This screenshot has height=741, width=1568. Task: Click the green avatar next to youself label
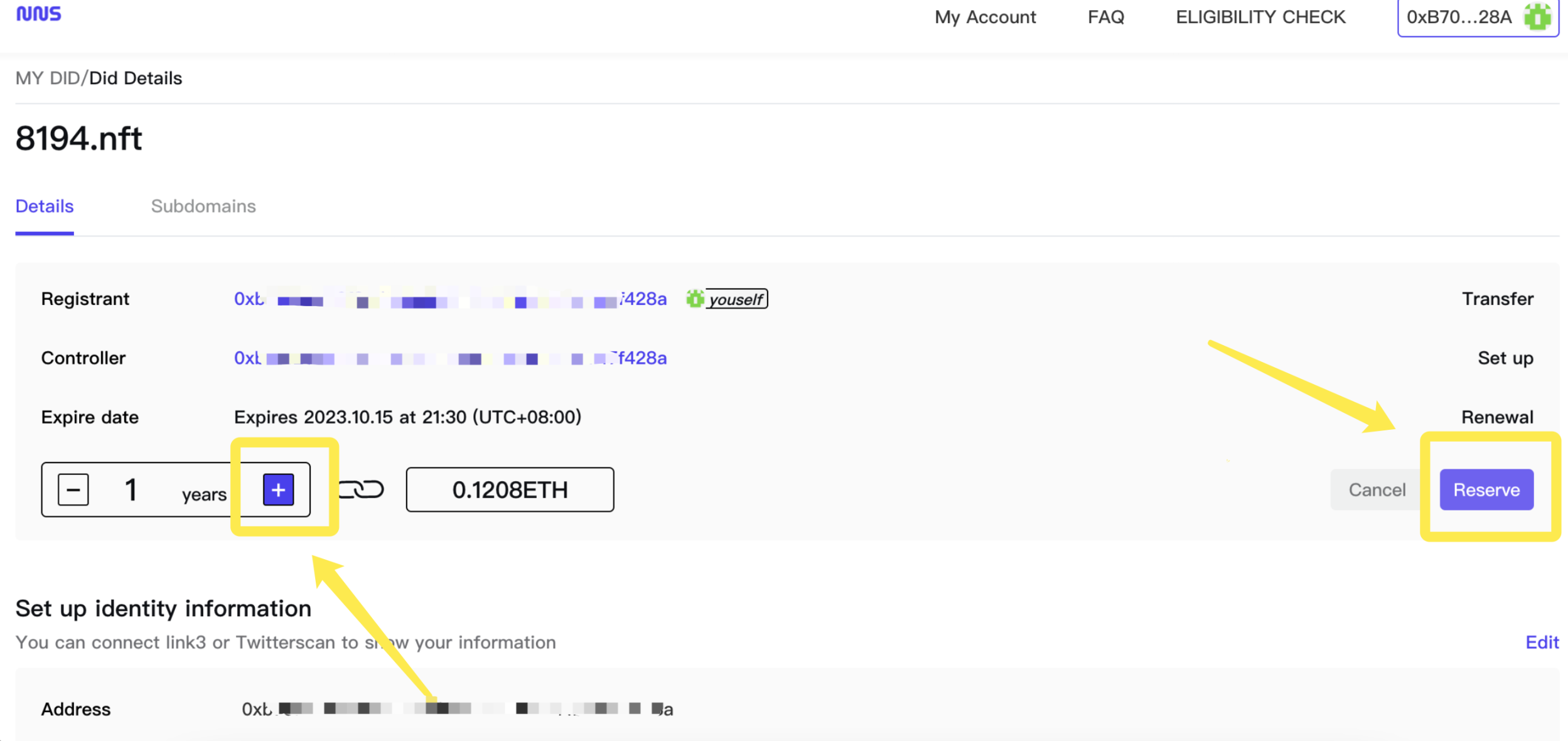click(694, 299)
